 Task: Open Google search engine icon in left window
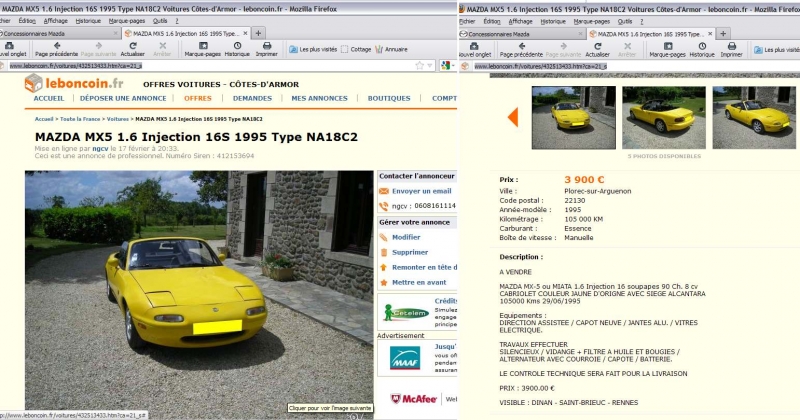[x=445, y=65]
